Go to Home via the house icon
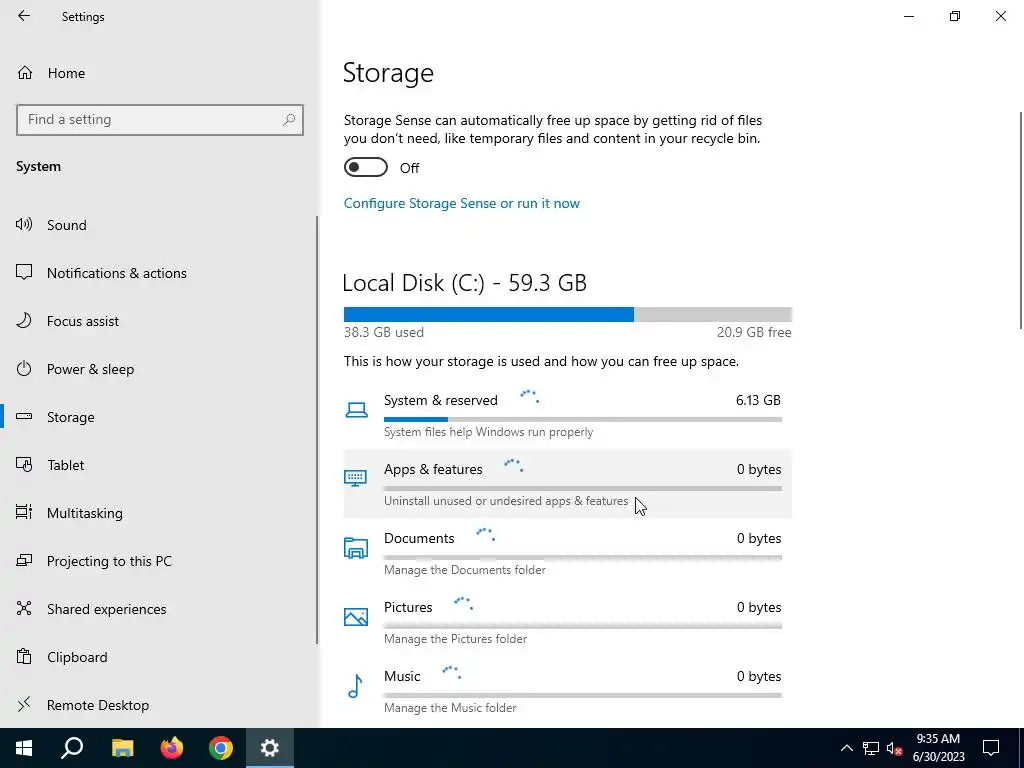 25,72
